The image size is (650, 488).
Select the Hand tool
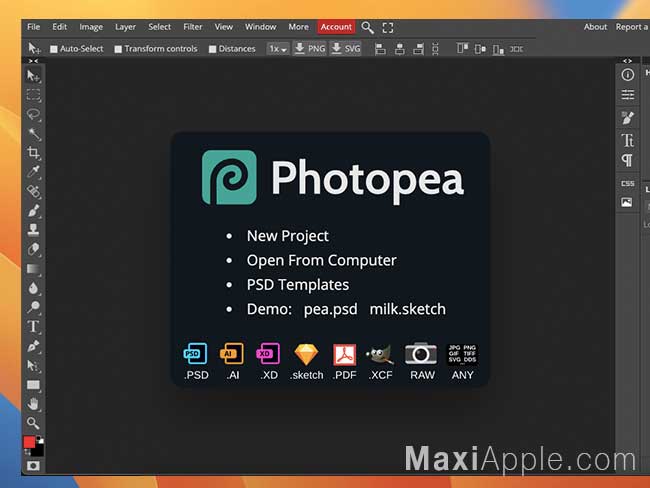pos(33,404)
